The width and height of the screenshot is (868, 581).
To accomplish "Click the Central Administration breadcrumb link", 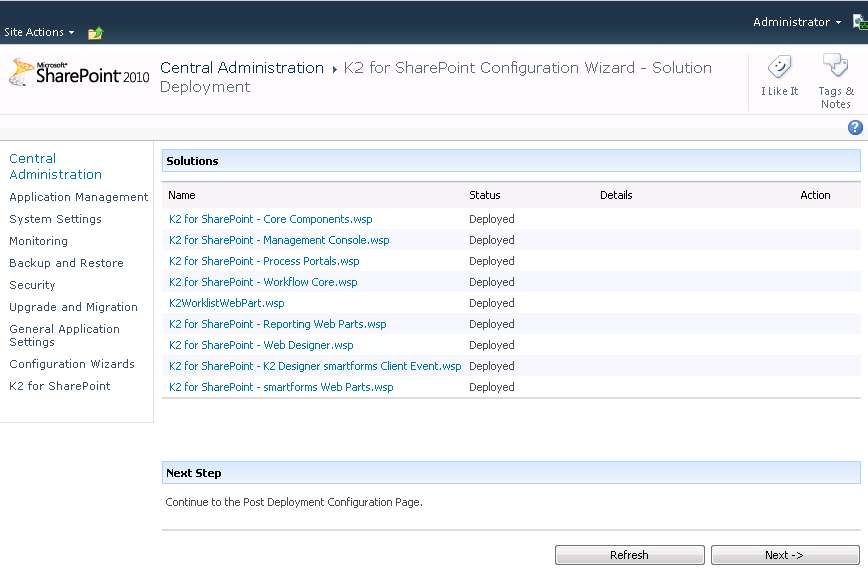I will coord(241,68).
